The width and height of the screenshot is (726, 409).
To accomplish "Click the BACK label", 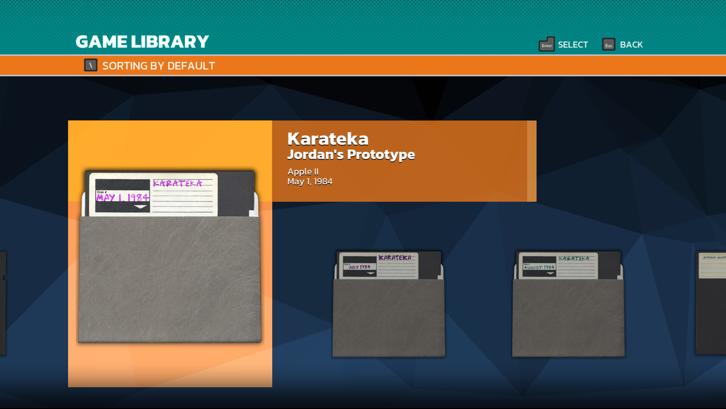I will [631, 44].
